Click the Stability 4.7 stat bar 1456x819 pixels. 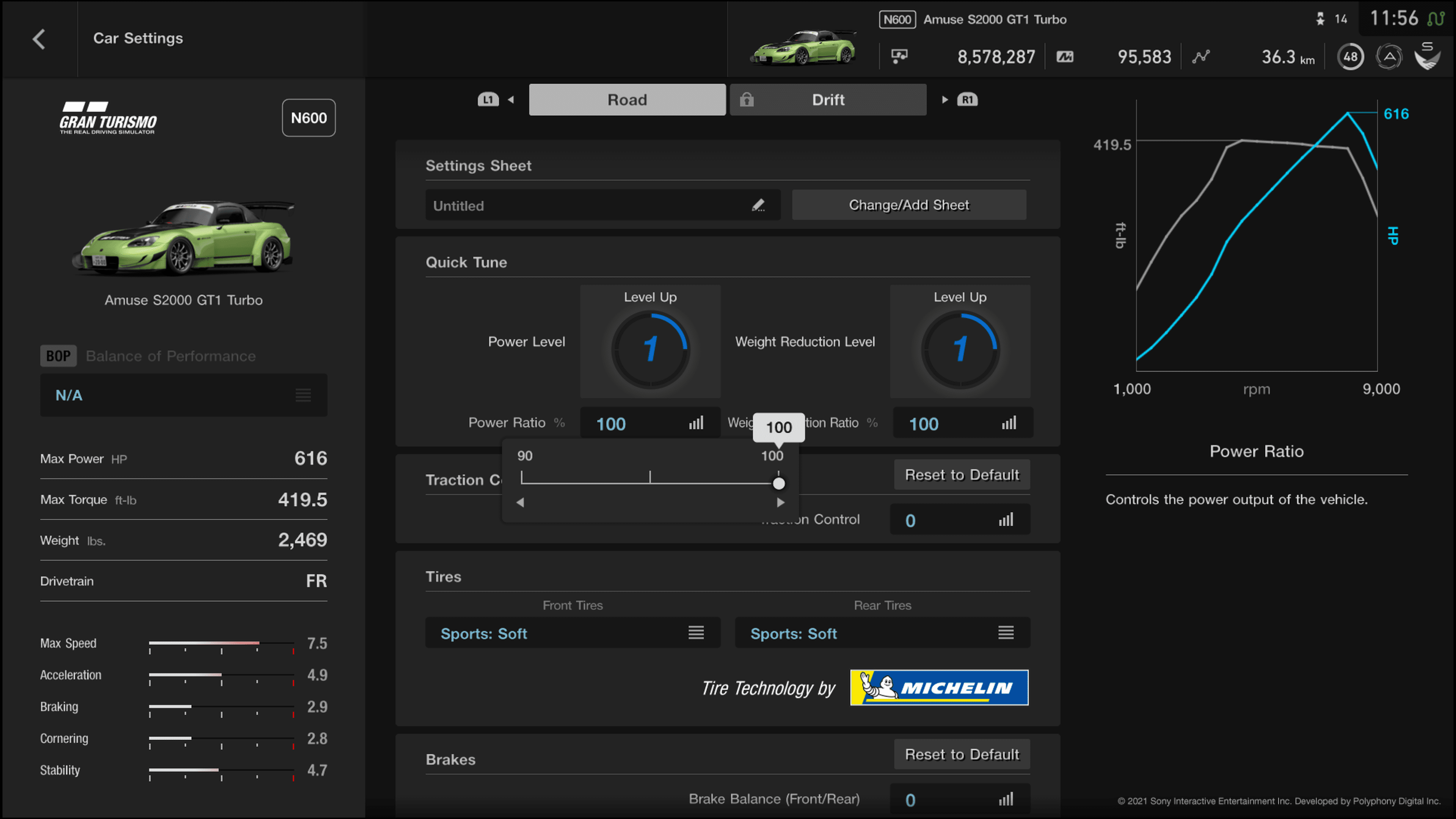point(221,770)
